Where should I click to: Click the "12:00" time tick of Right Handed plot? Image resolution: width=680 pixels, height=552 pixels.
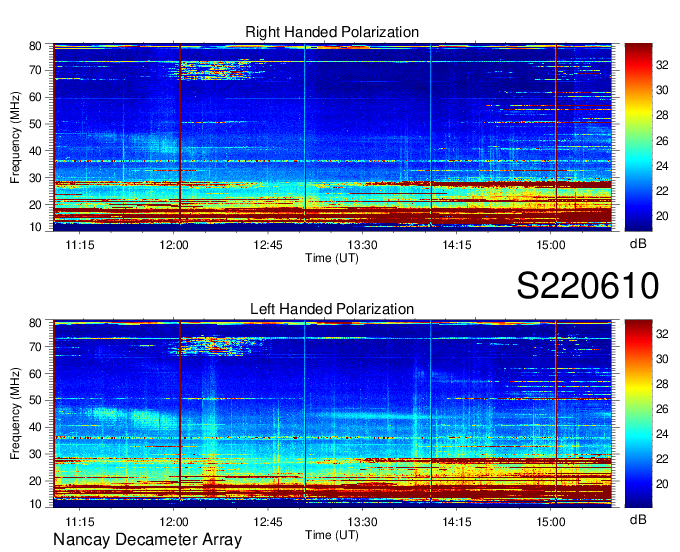(x=174, y=245)
